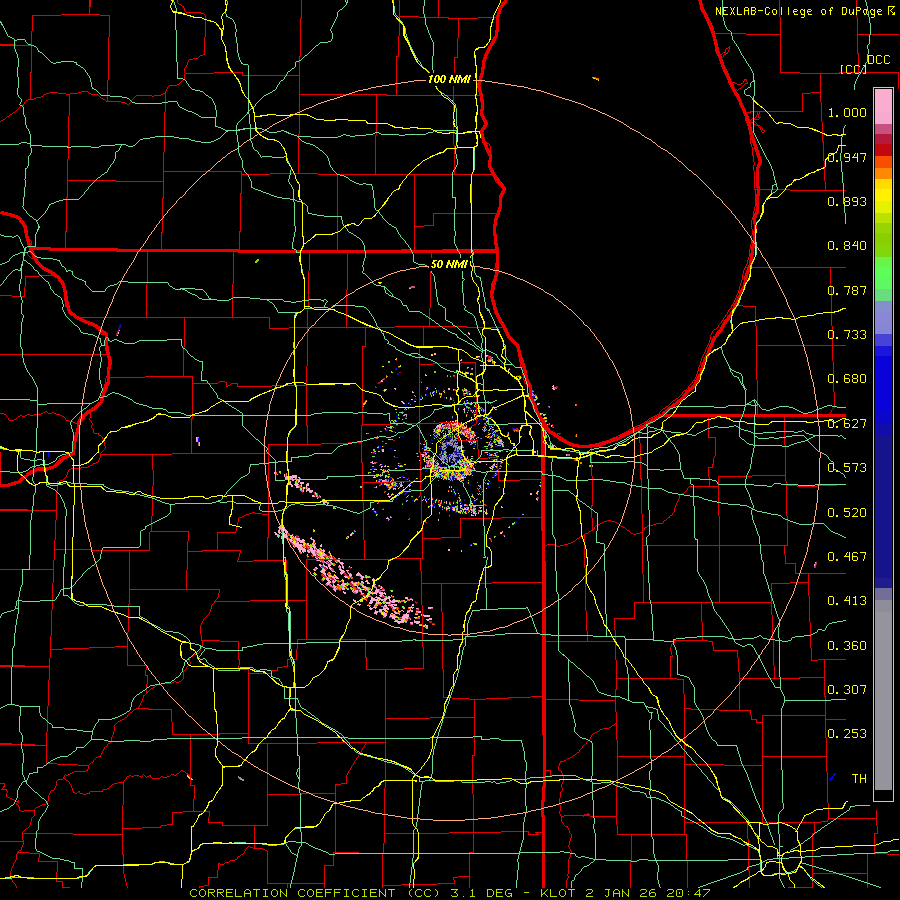
Task: Click the '0.253' color scale label
Action: pyautogui.click(x=847, y=734)
